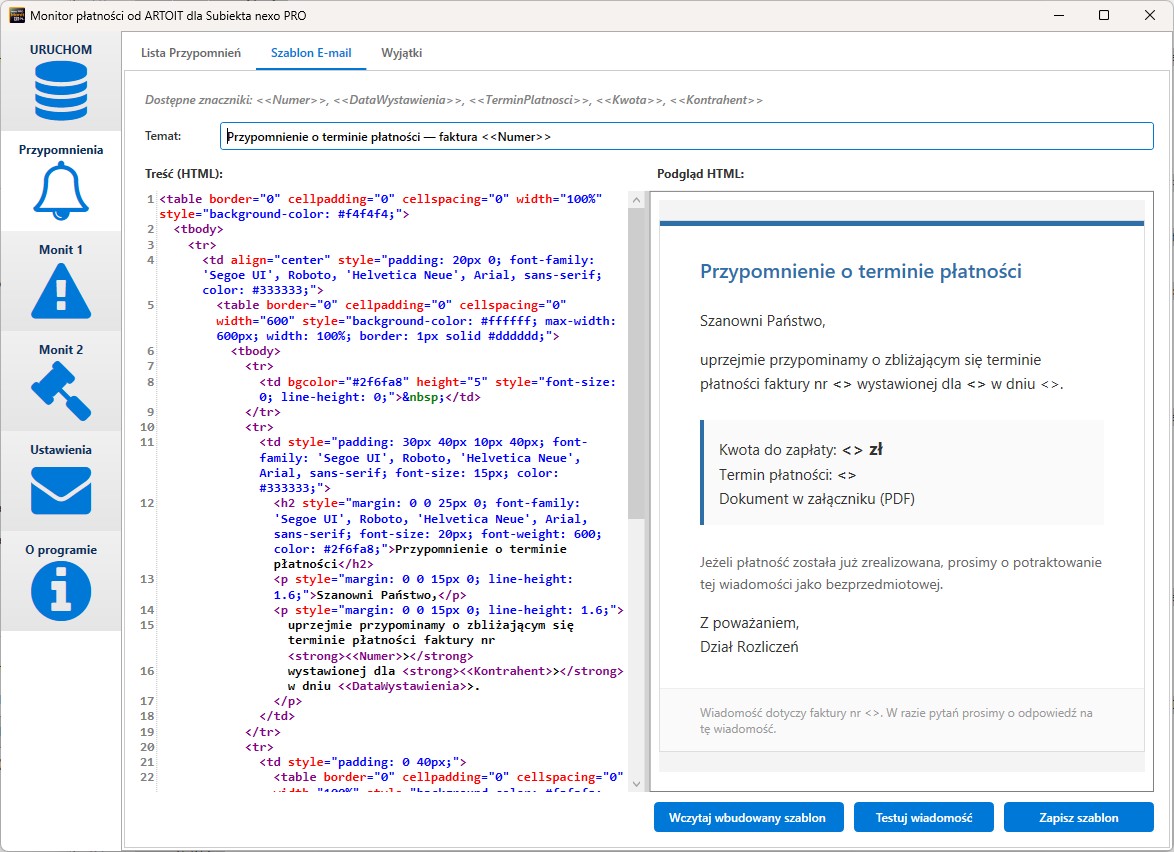The height and width of the screenshot is (852, 1174).
Task: Switch to Lista Przypomnień tab
Action: (x=191, y=53)
